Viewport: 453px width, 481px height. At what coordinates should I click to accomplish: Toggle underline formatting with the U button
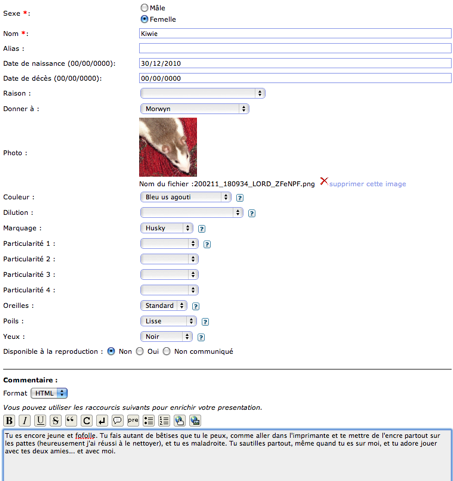40,421
